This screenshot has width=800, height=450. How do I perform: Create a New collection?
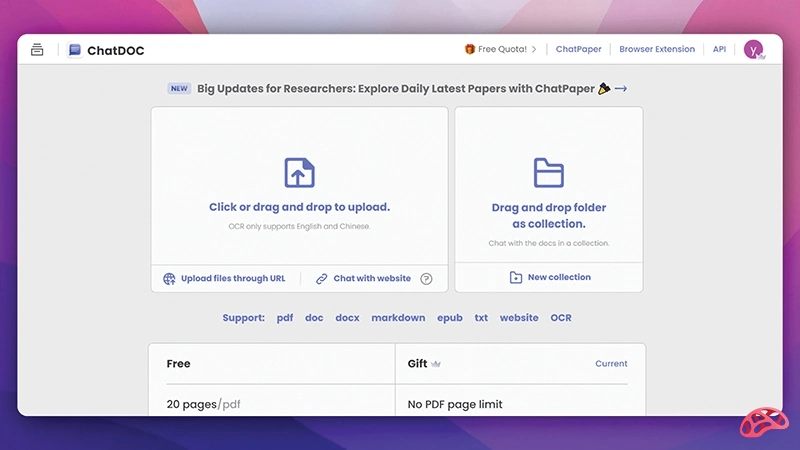point(559,277)
